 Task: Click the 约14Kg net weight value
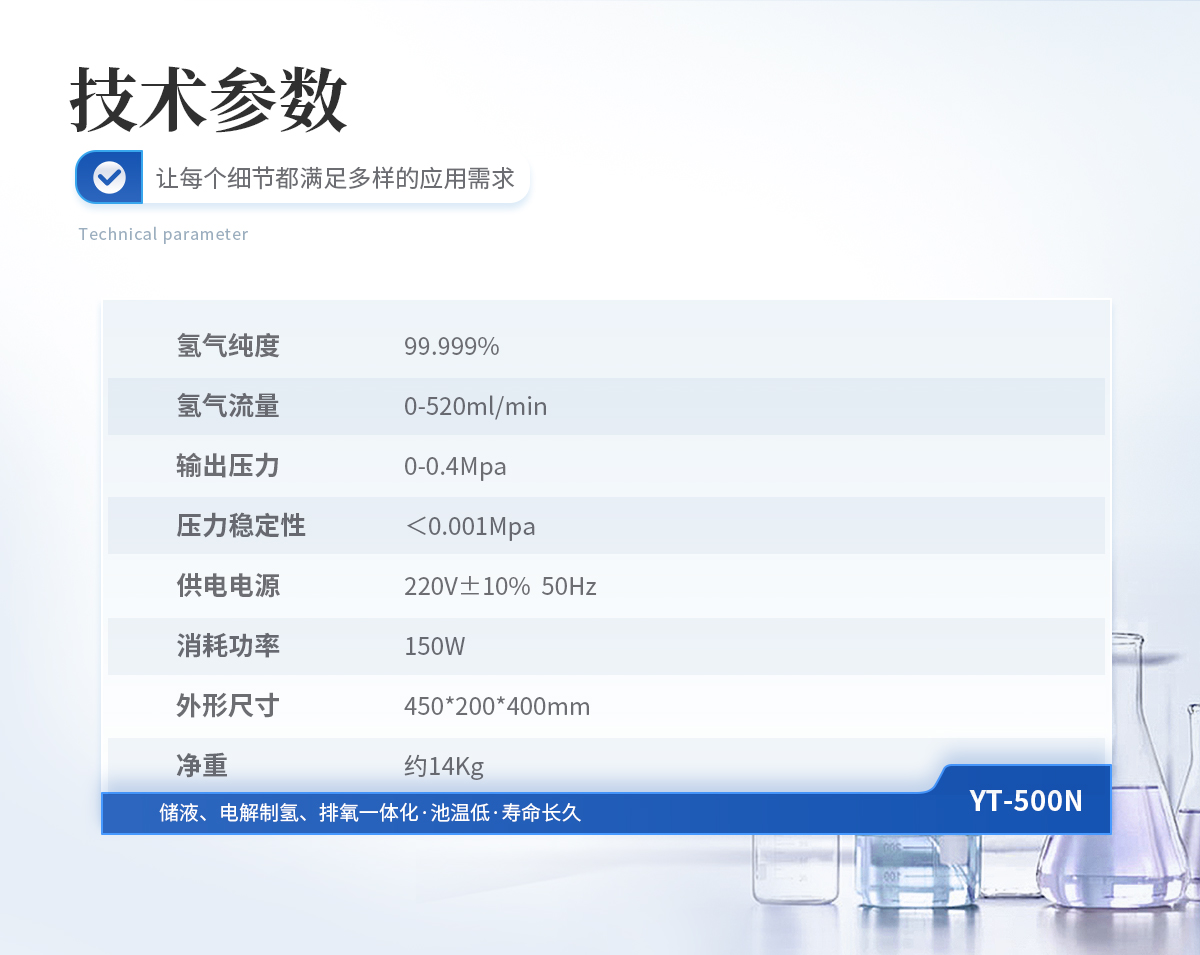click(444, 767)
